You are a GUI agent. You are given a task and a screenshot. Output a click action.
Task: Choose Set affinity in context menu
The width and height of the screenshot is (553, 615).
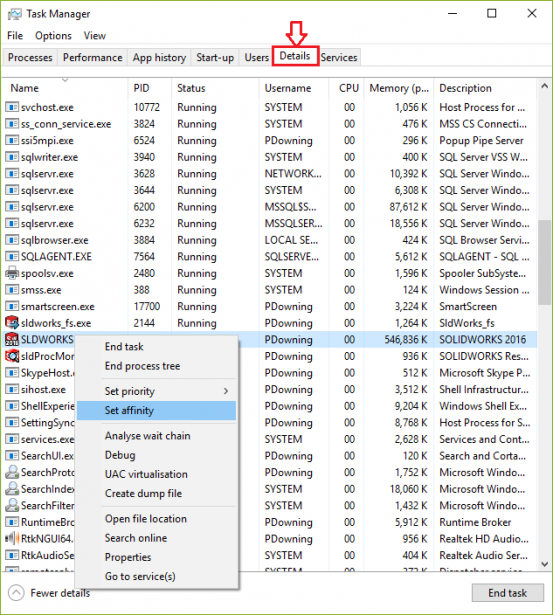coord(157,410)
